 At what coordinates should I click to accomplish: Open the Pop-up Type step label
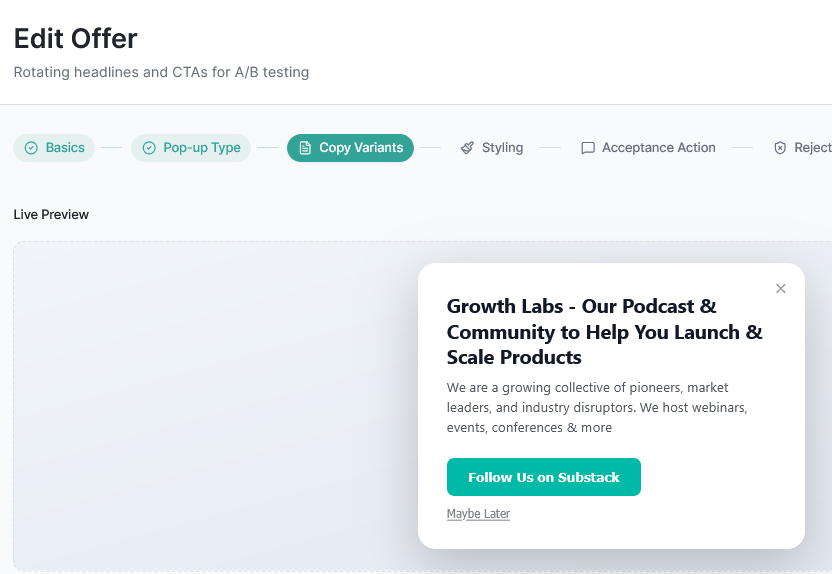pyautogui.click(x=202, y=148)
